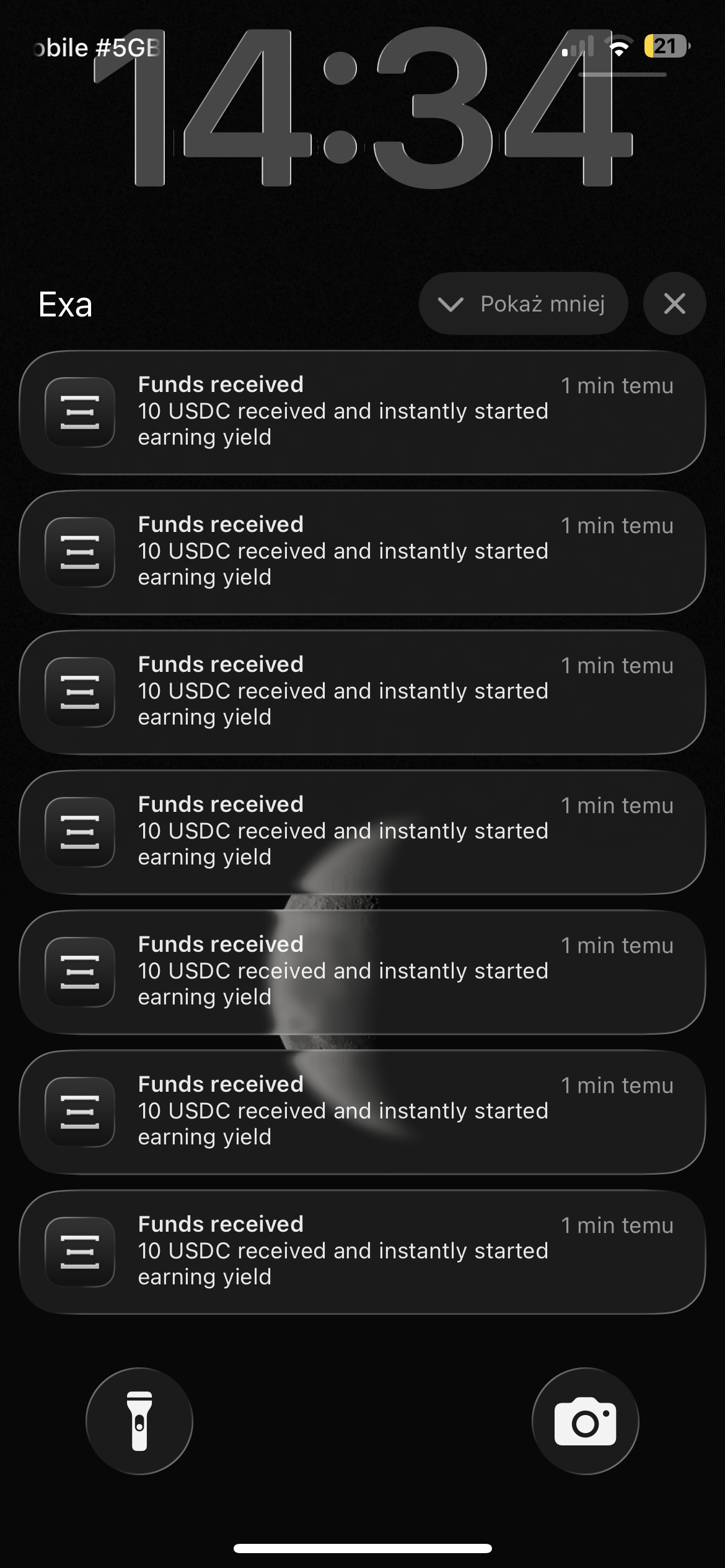Tap the Exa app icon in the second notification
Image resolution: width=725 pixels, height=1568 pixels.
point(80,552)
